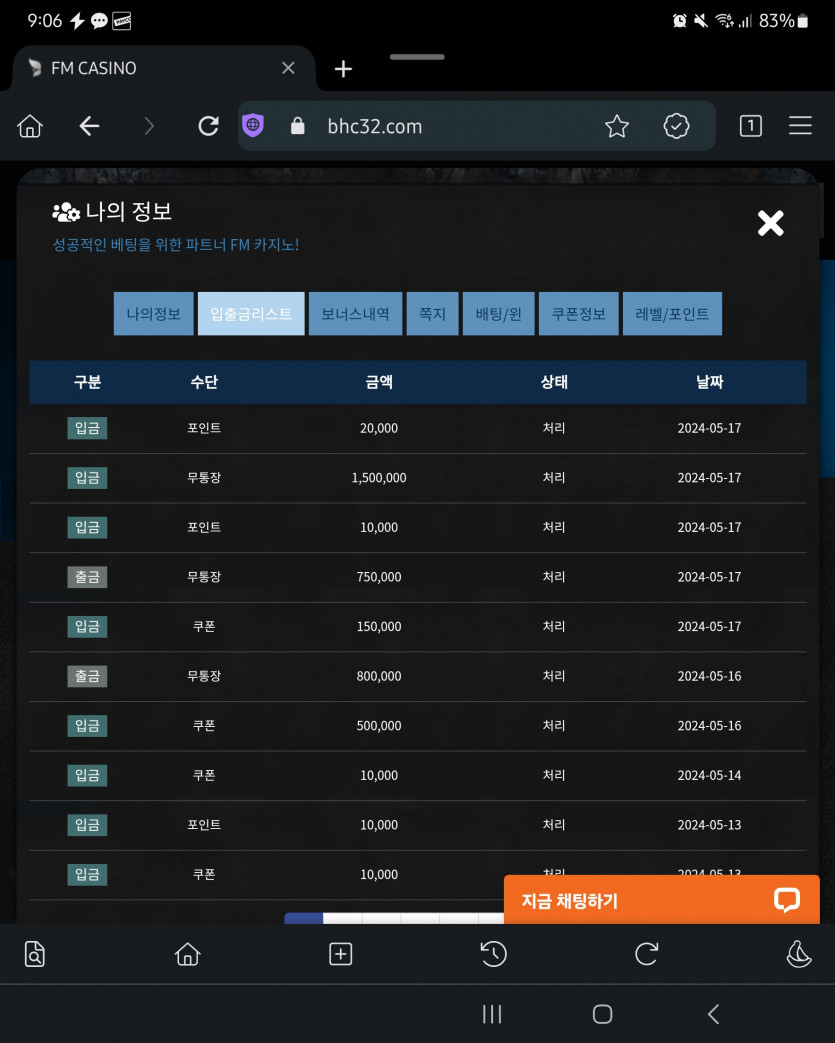Screen dimensions: 835x1043
Task: Open the 보너스내역 tab
Action: tap(355, 314)
